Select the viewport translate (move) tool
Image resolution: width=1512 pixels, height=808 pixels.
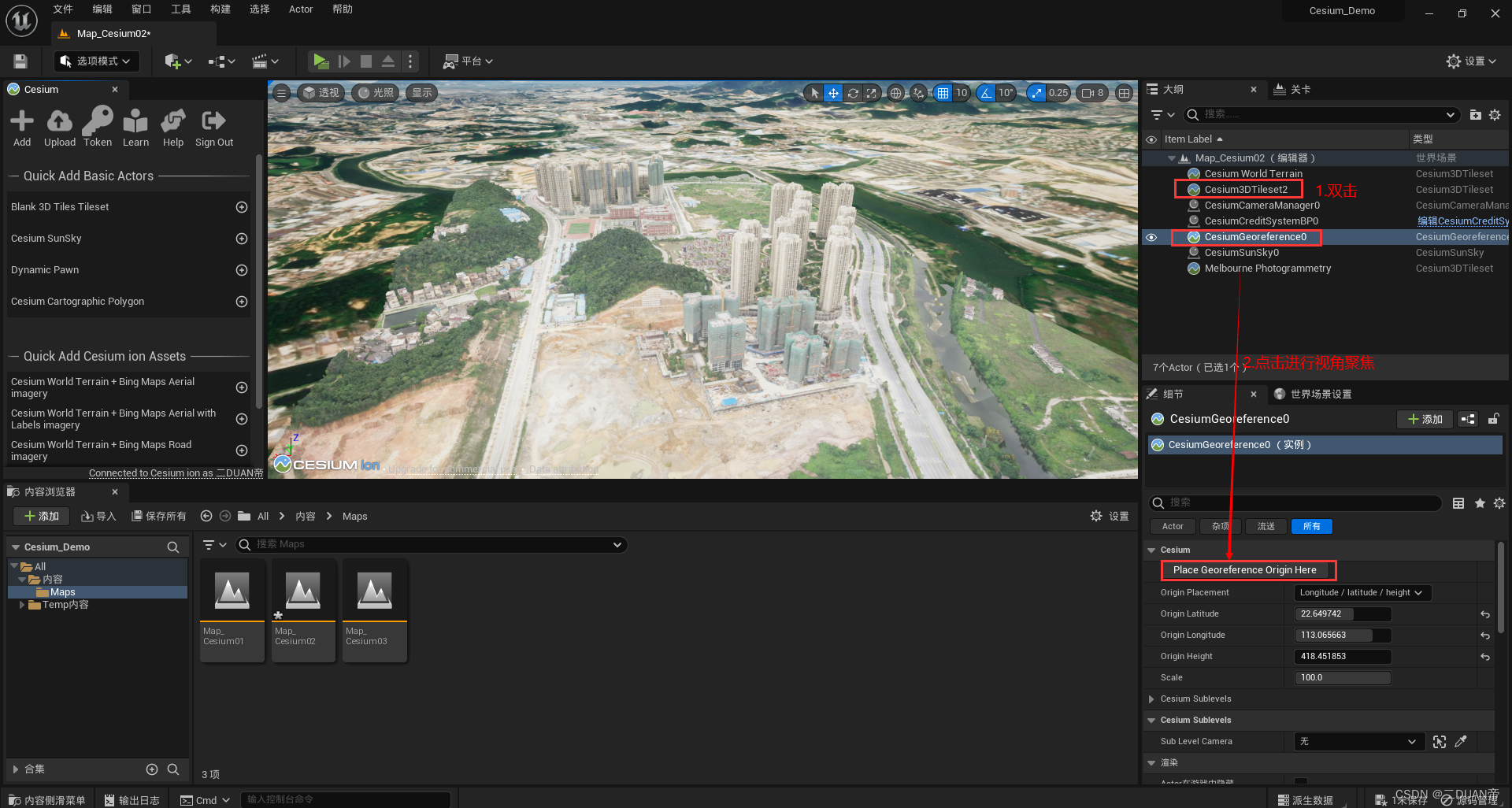pyautogui.click(x=833, y=93)
